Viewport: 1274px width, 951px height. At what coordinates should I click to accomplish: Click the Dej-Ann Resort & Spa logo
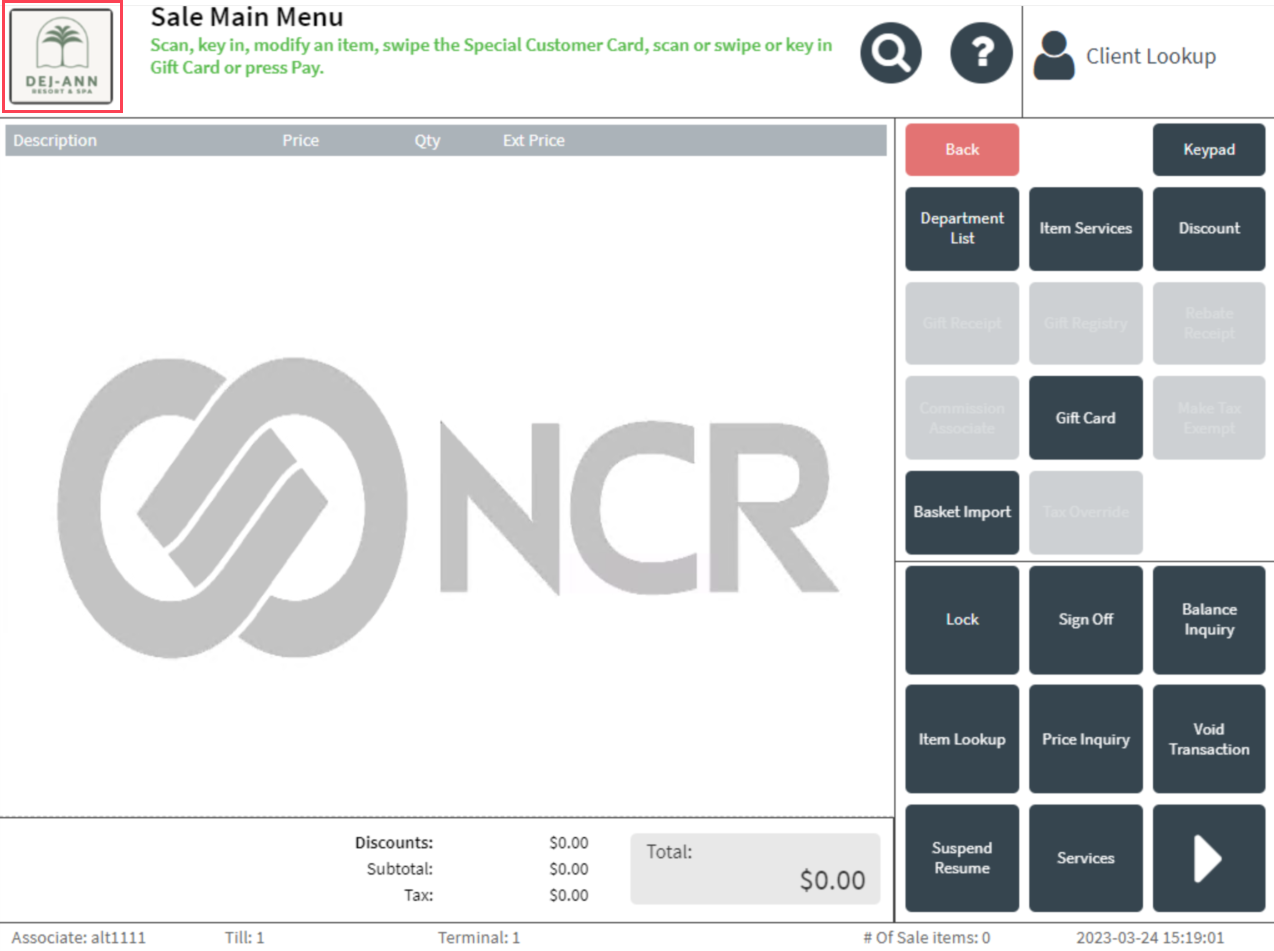click(62, 57)
